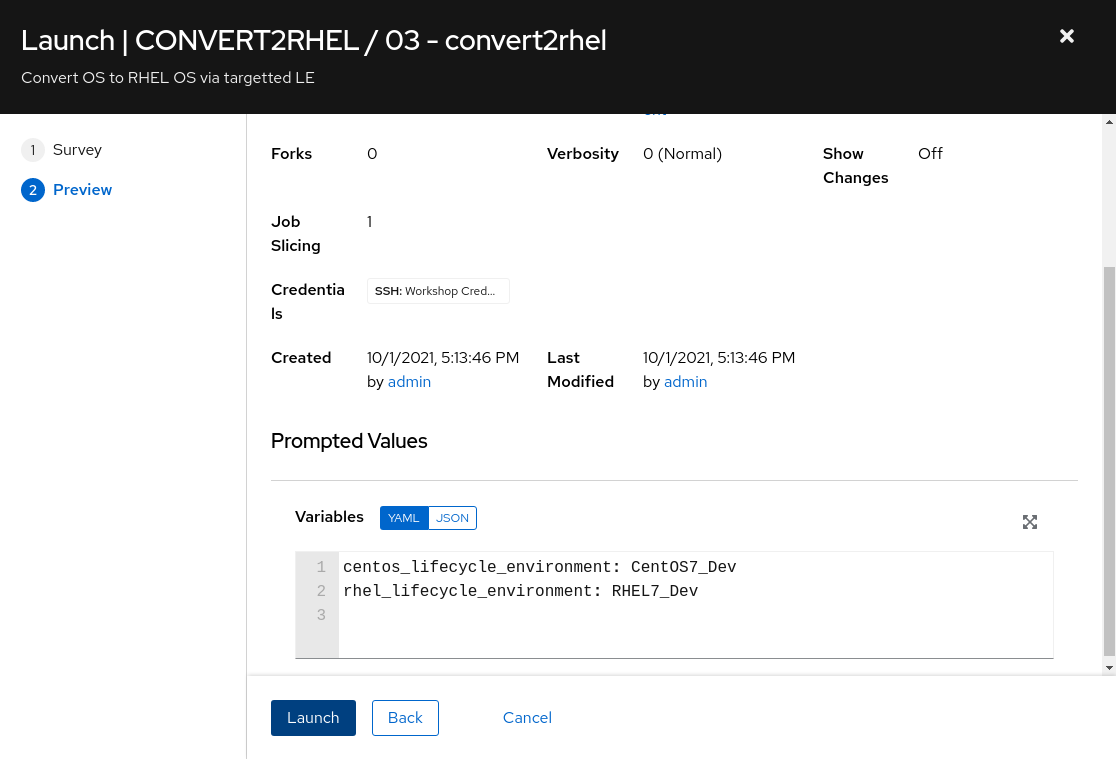Click the Last Modified date value

(x=719, y=357)
